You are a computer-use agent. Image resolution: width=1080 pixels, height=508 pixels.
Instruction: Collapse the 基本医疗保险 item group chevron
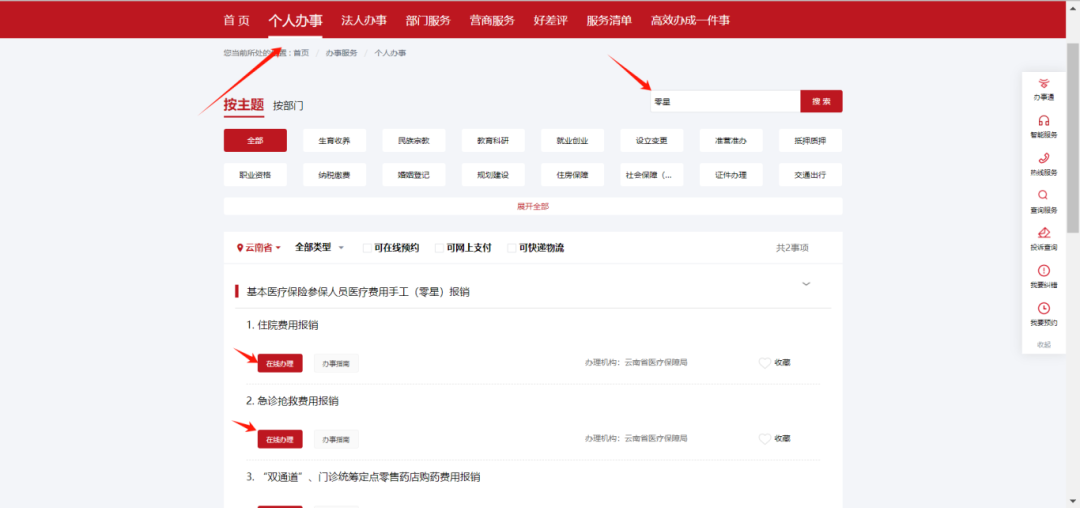806,284
